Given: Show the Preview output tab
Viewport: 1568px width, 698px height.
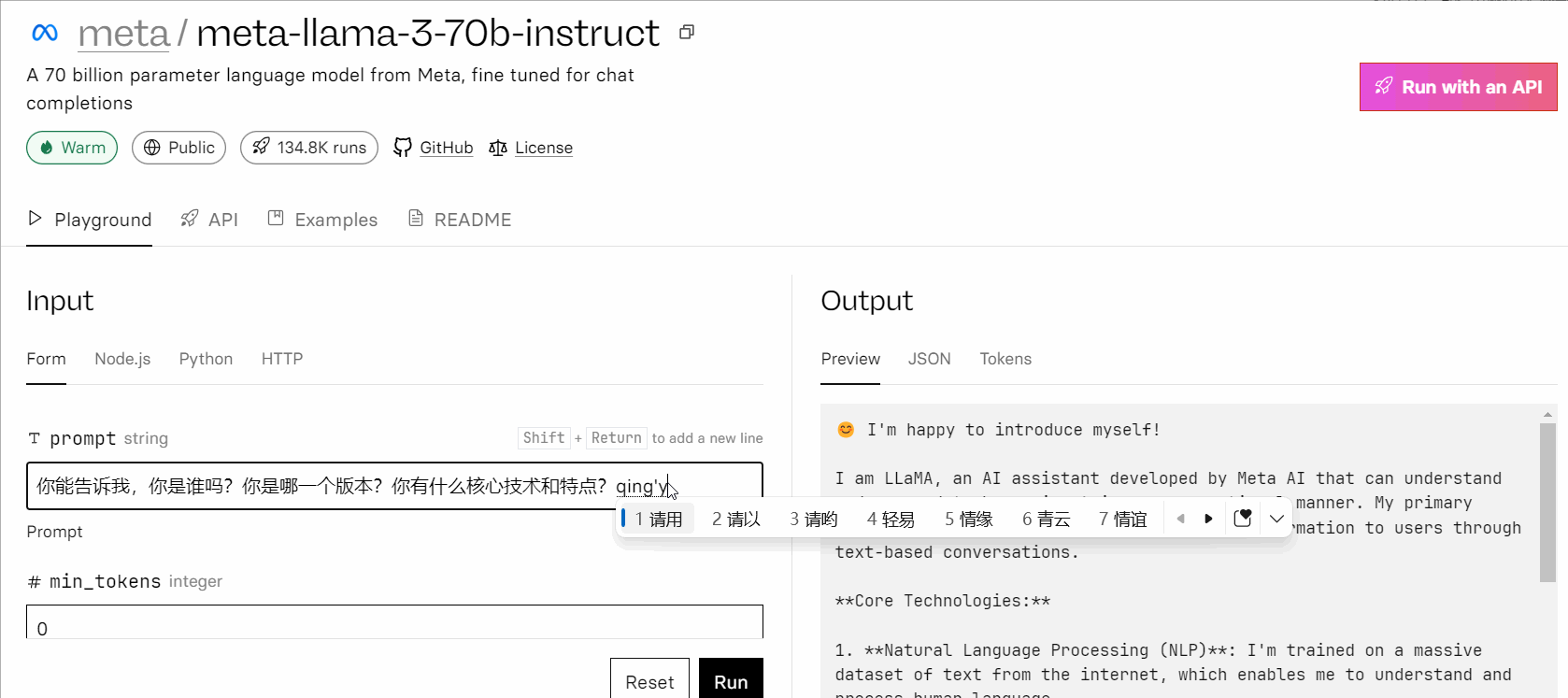Looking at the screenshot, I should point(850,359).
